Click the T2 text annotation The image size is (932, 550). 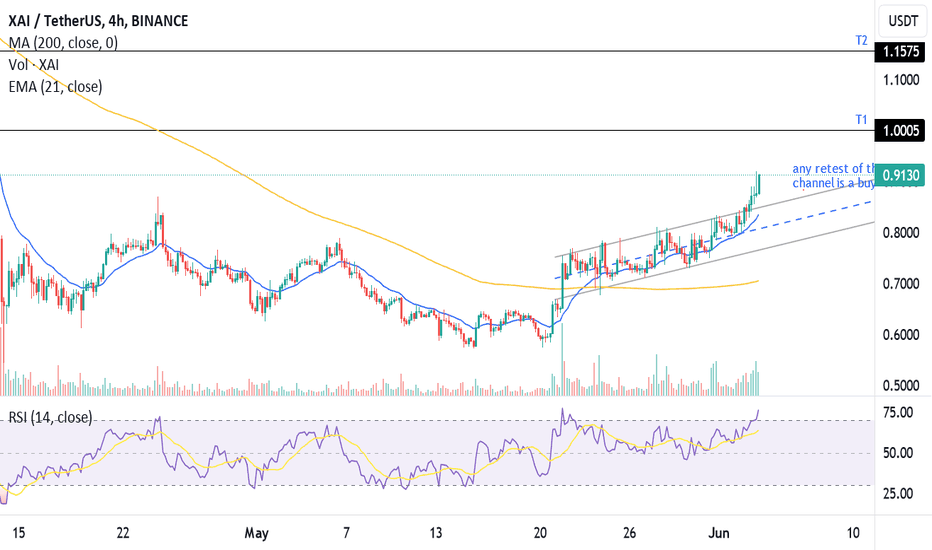point(861,40)
